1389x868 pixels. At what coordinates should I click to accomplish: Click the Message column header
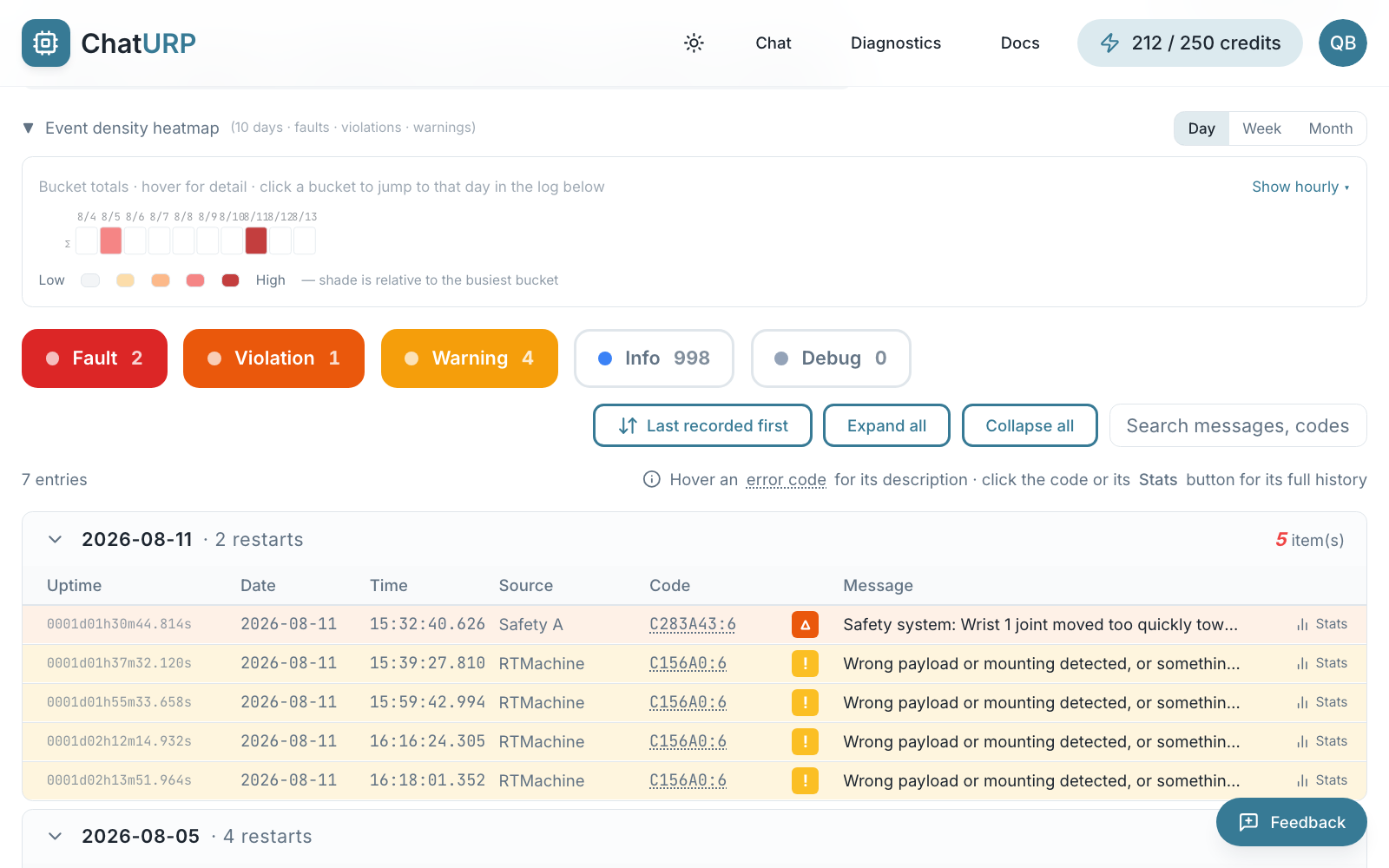click(x=878, y=585)
